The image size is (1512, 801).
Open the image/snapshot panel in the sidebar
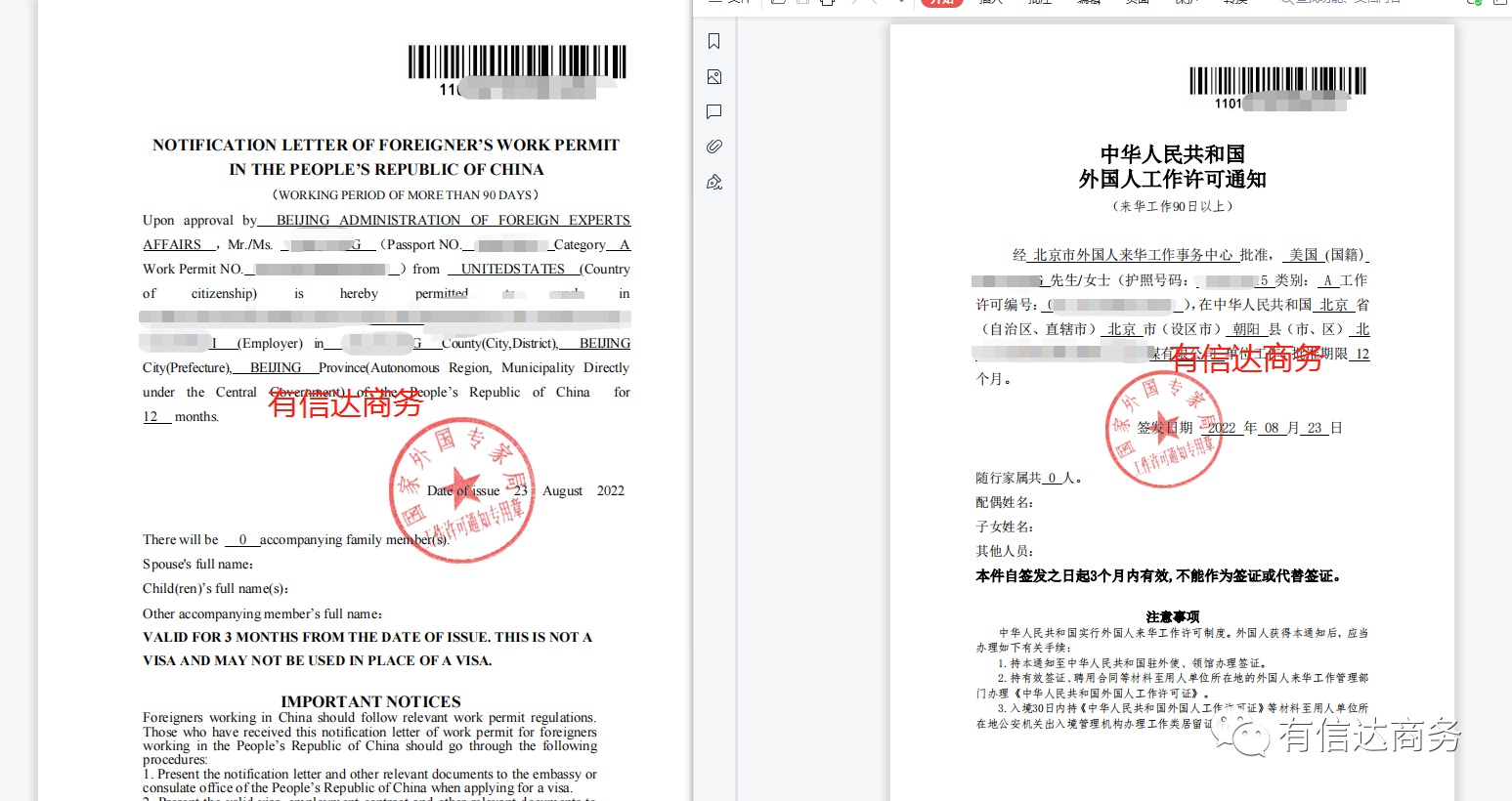713,76
